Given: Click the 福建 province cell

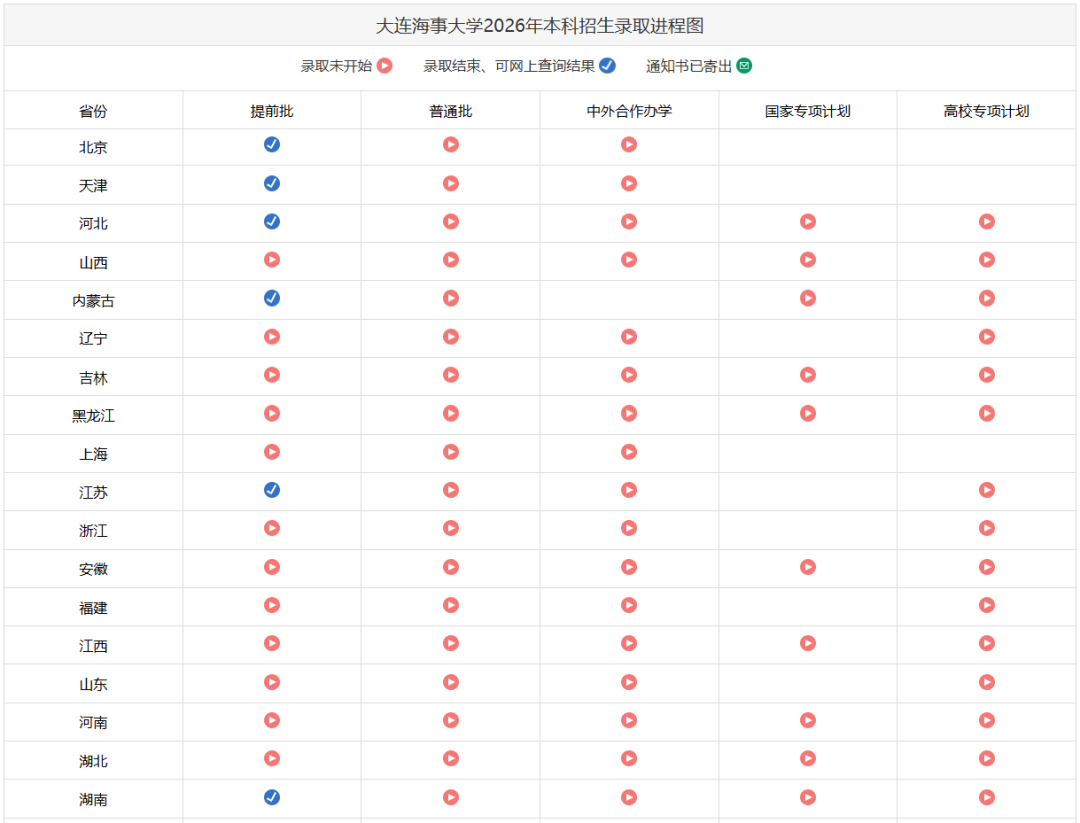Looking at the screenshot, I should tap(93, 608).
